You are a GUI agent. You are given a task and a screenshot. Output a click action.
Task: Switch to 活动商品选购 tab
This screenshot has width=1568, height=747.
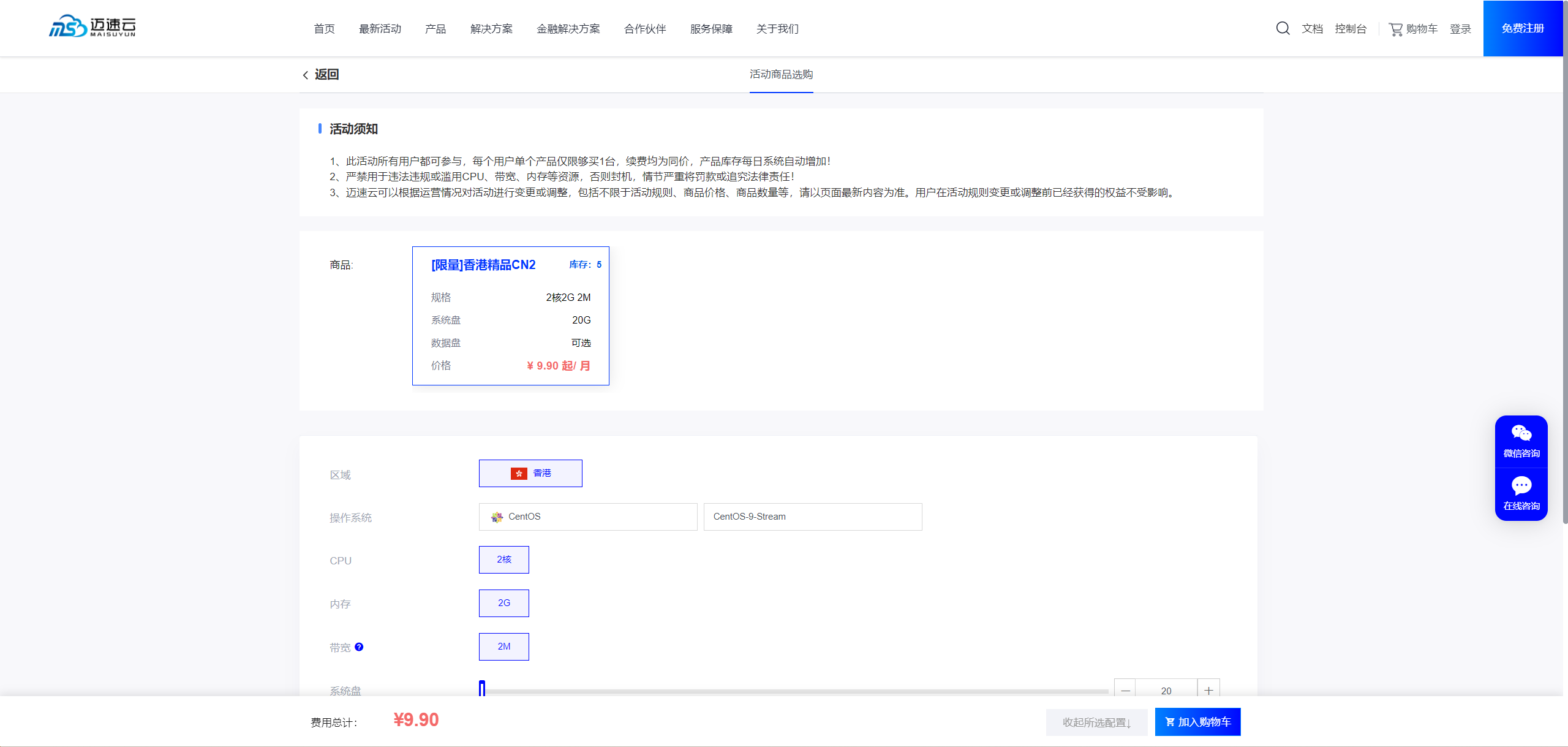(781, 74)
